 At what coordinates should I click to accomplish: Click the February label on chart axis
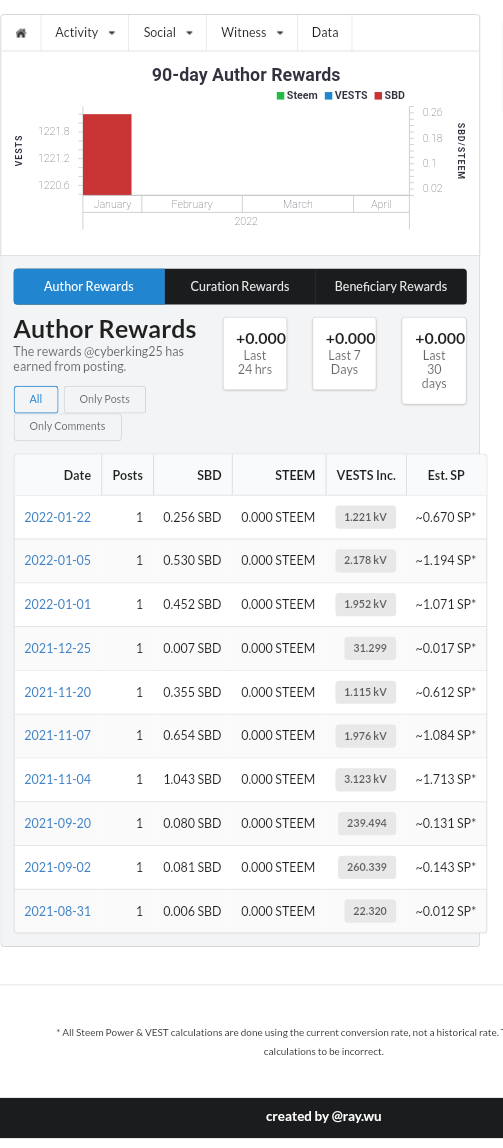192,204
